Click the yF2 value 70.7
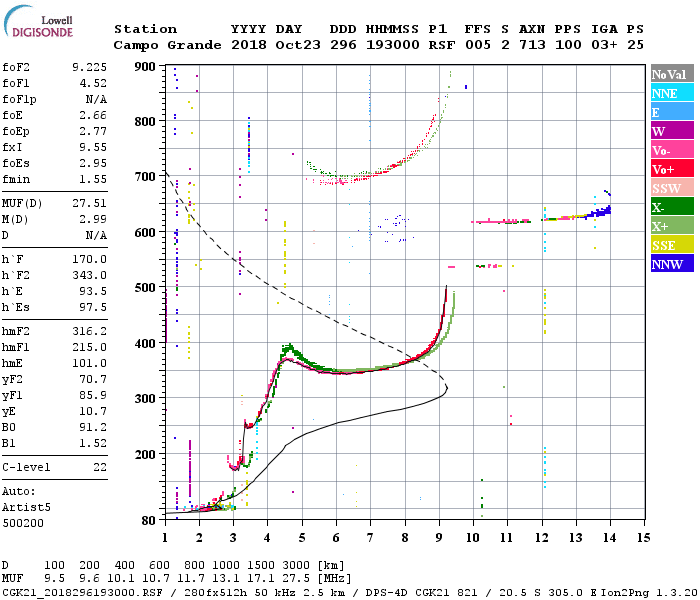The image size is (700, 600). pyautogui.click(x=93, y=379)
